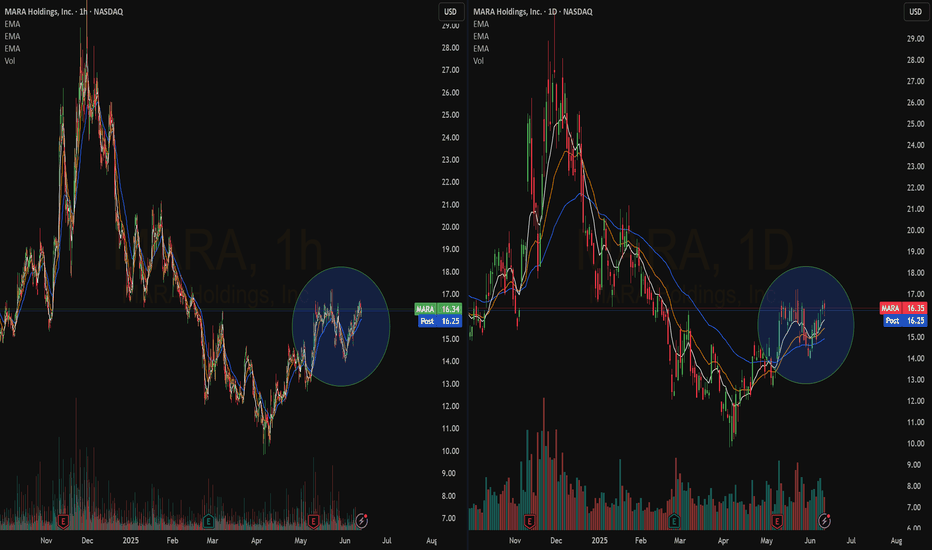Click the 18.00 label on 1D price axis

click(915, 273)
